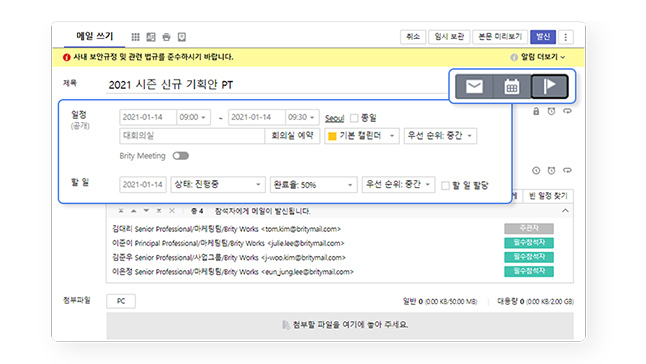Select the flag to-do mode icon
Viewport: 646px width, 364px height.
click(x=550, y=86)
